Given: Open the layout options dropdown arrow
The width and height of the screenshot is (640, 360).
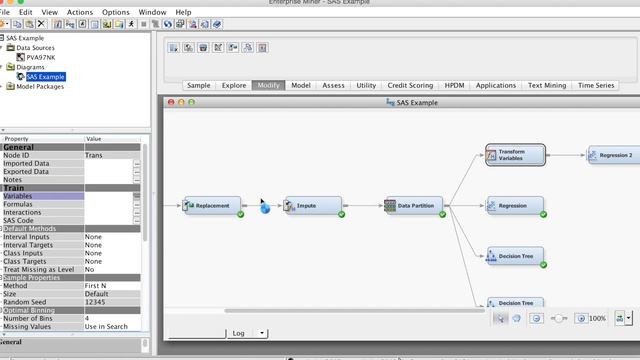Looking at the screenshot, I should click(629, 318).
